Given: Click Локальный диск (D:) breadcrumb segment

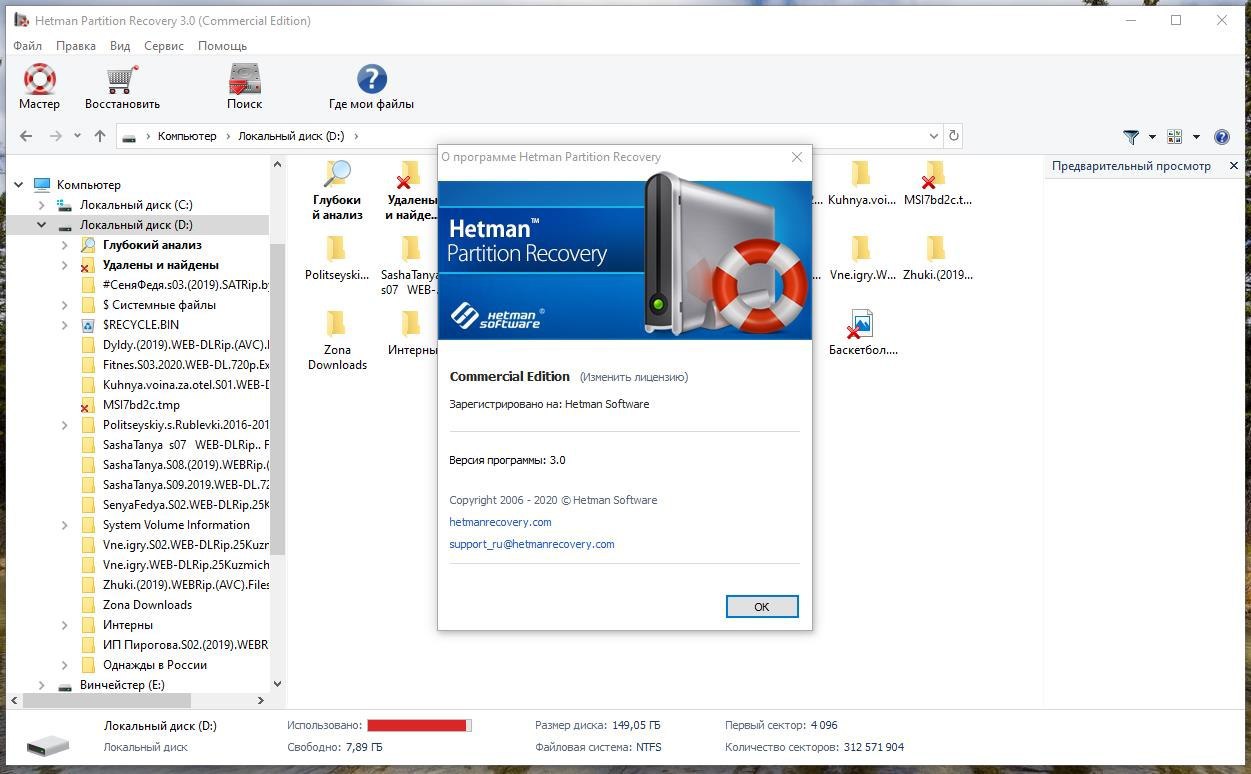Looking at the screenshot, I should [291, 136].
